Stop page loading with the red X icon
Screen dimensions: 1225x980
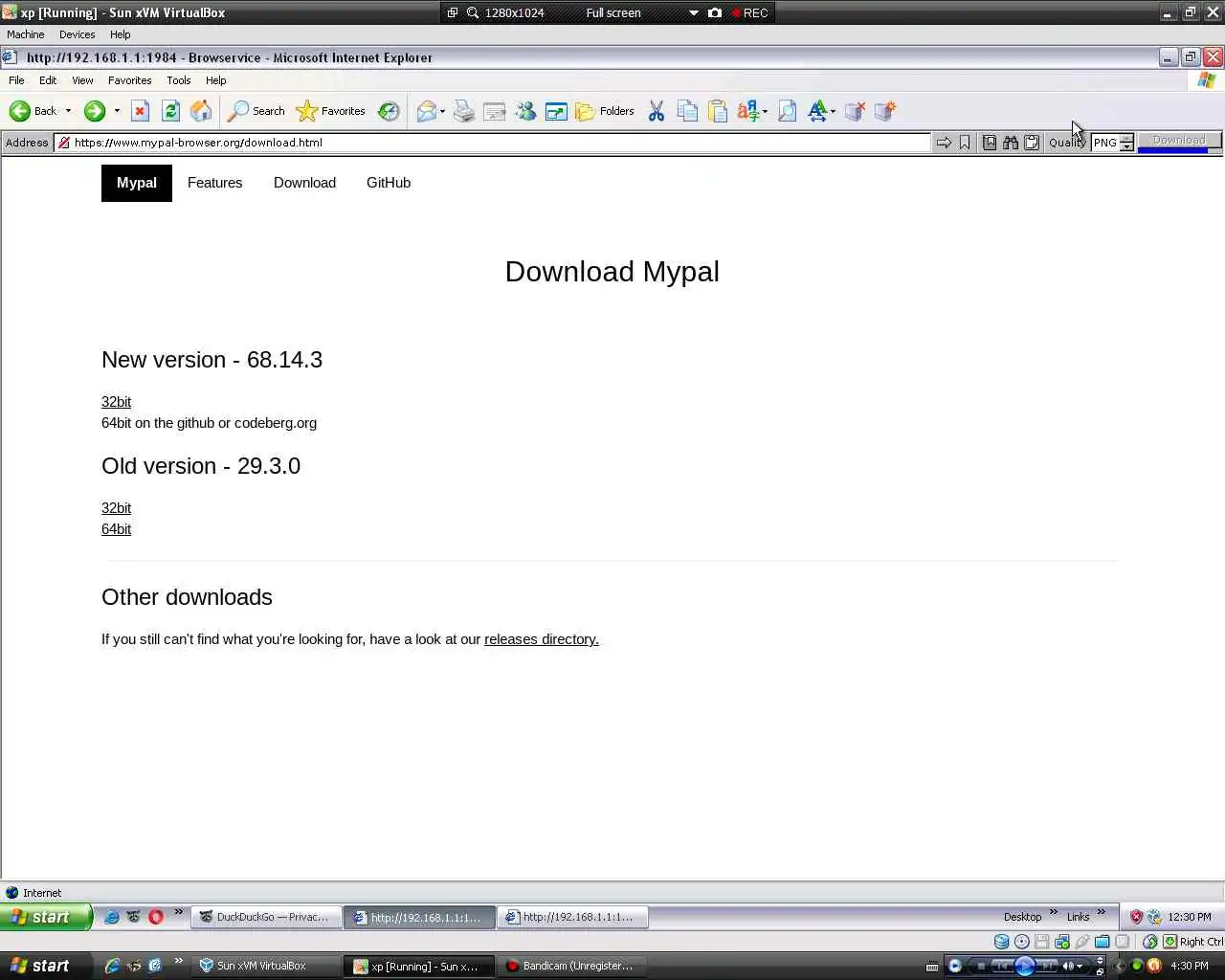coord(140,111)
